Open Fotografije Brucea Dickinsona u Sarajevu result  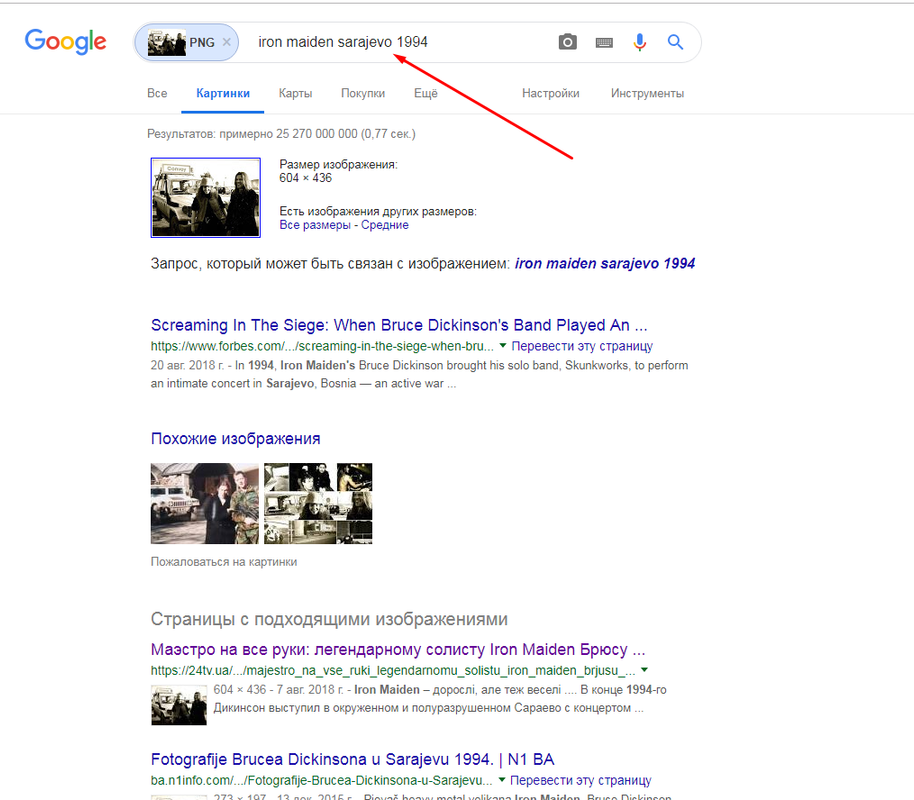coord(352,759)
